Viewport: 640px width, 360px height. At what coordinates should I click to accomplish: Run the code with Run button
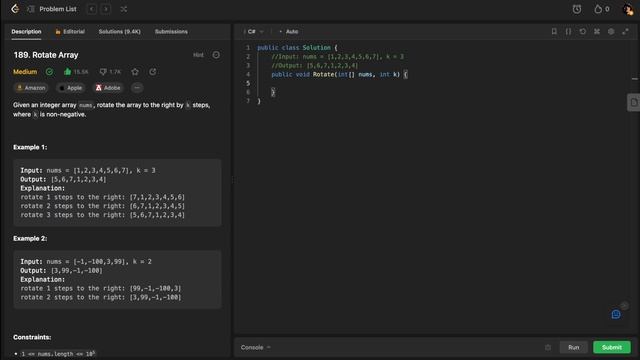[573, 347]
